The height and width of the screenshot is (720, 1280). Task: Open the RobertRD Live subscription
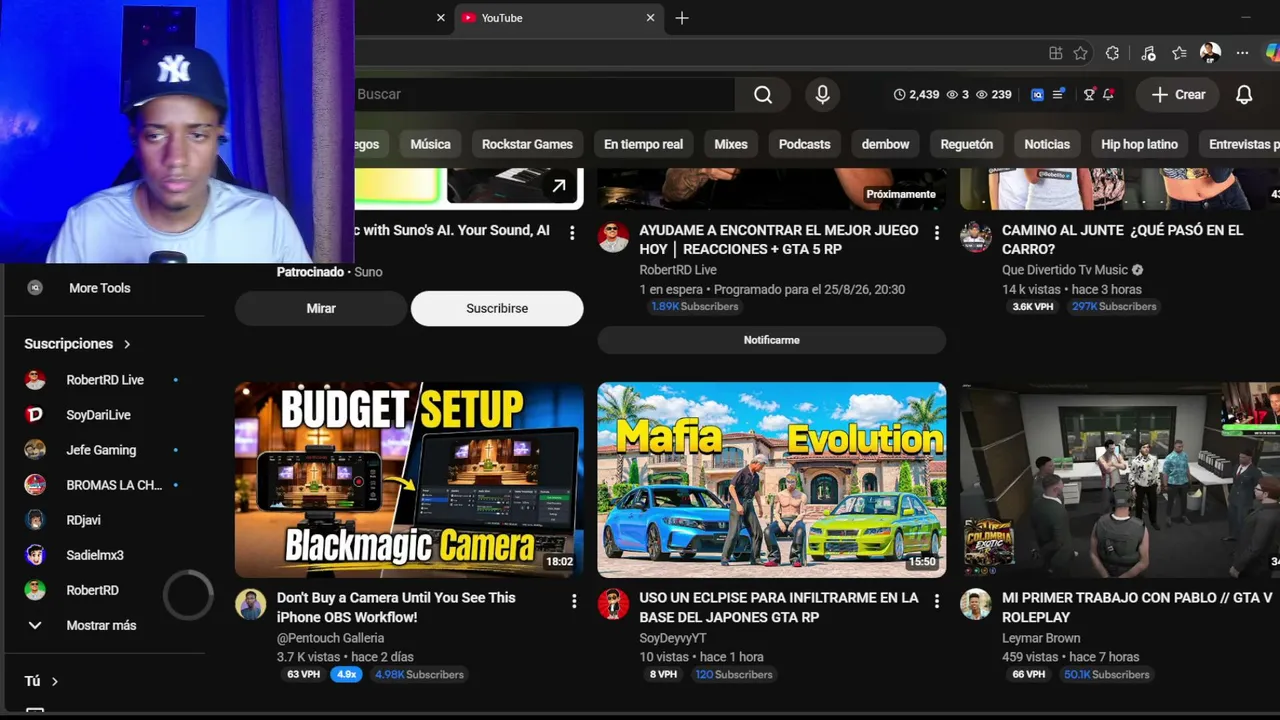105,380
